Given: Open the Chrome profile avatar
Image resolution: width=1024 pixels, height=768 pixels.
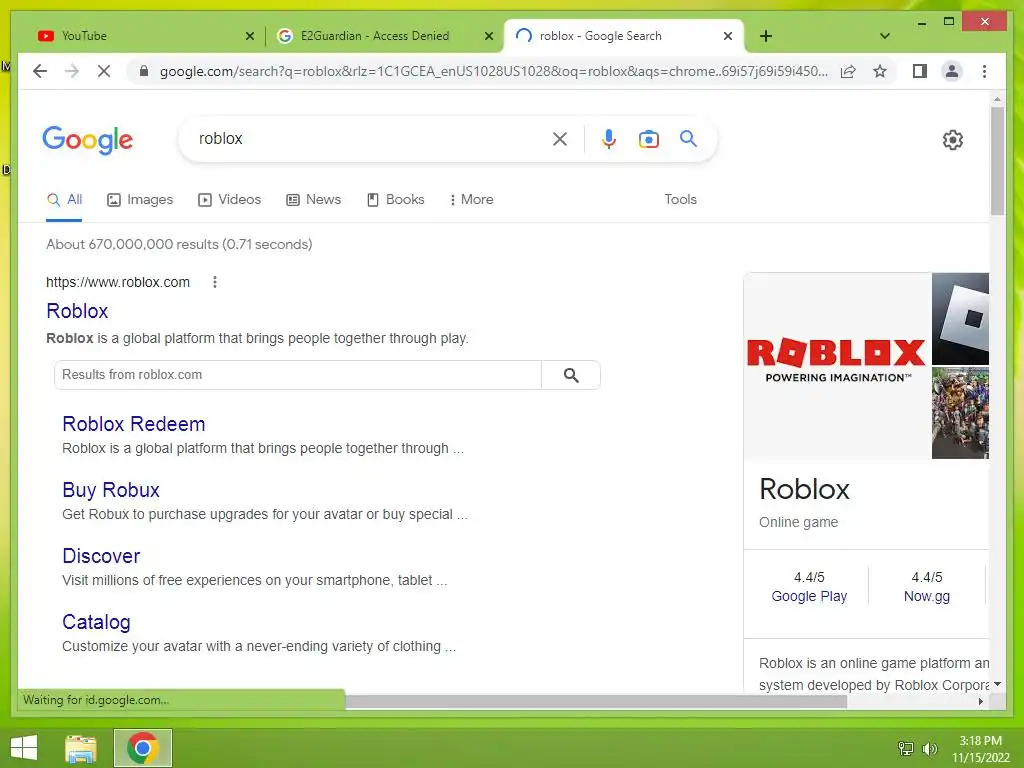Looking at the screenshot, I should 952,71.
